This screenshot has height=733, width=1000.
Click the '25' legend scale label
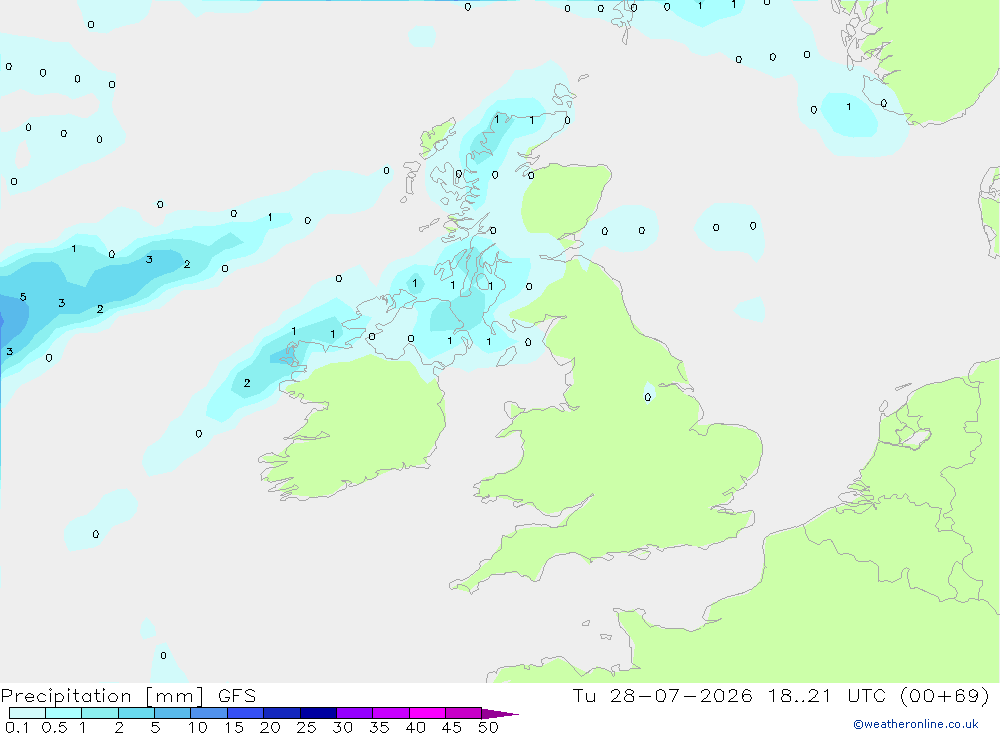click(307, 727)
